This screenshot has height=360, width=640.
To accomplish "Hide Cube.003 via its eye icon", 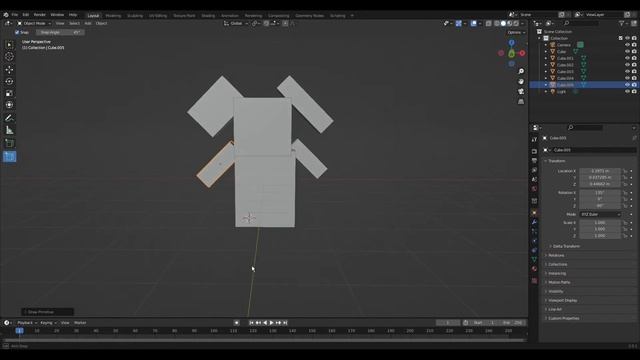I will (627, 71).
